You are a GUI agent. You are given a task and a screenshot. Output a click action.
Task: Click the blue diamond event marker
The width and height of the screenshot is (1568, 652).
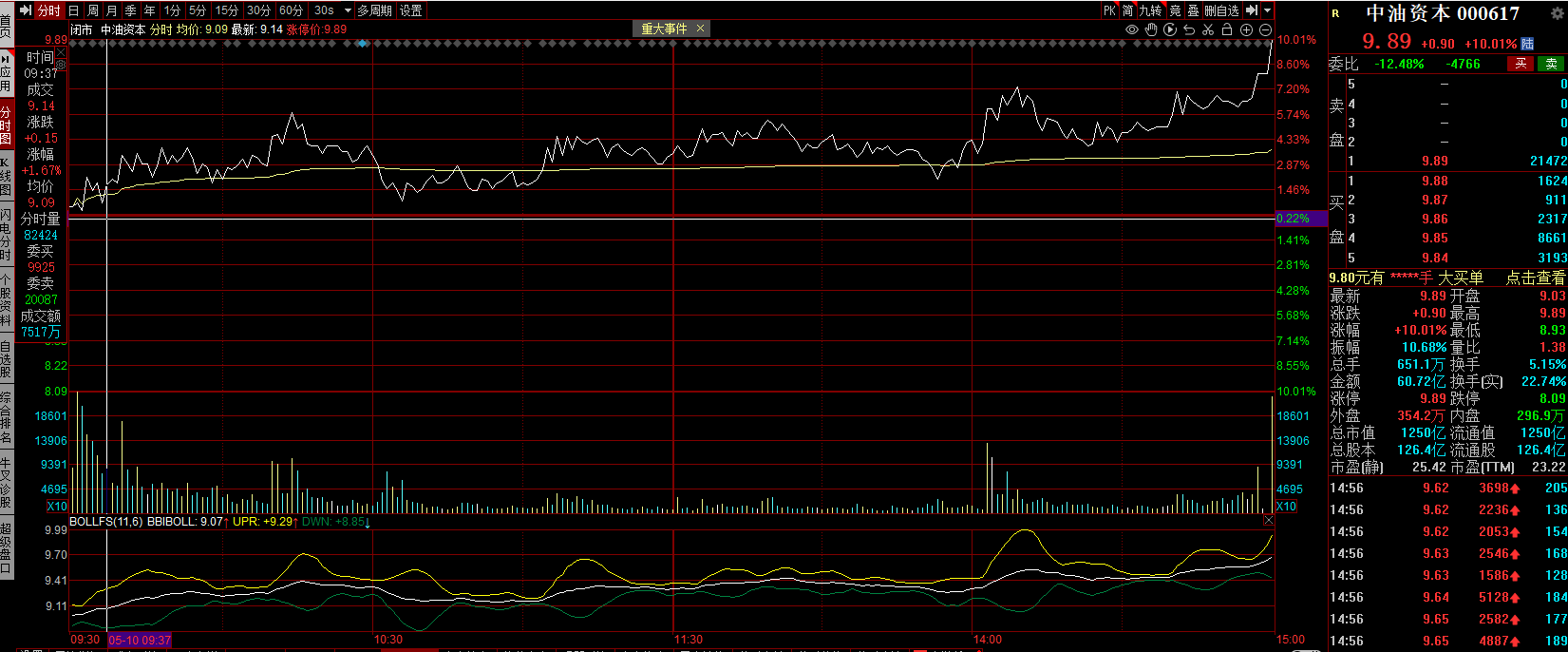tap(362, 44)
